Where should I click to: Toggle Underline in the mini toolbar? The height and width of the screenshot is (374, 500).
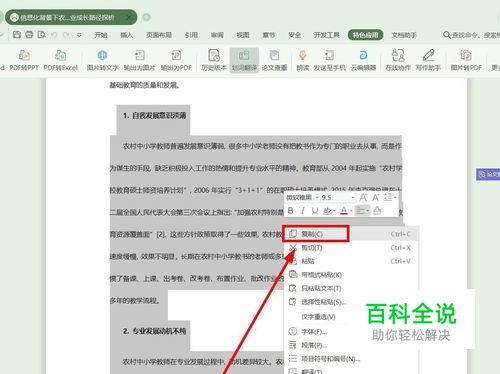[x=315, y=211]
